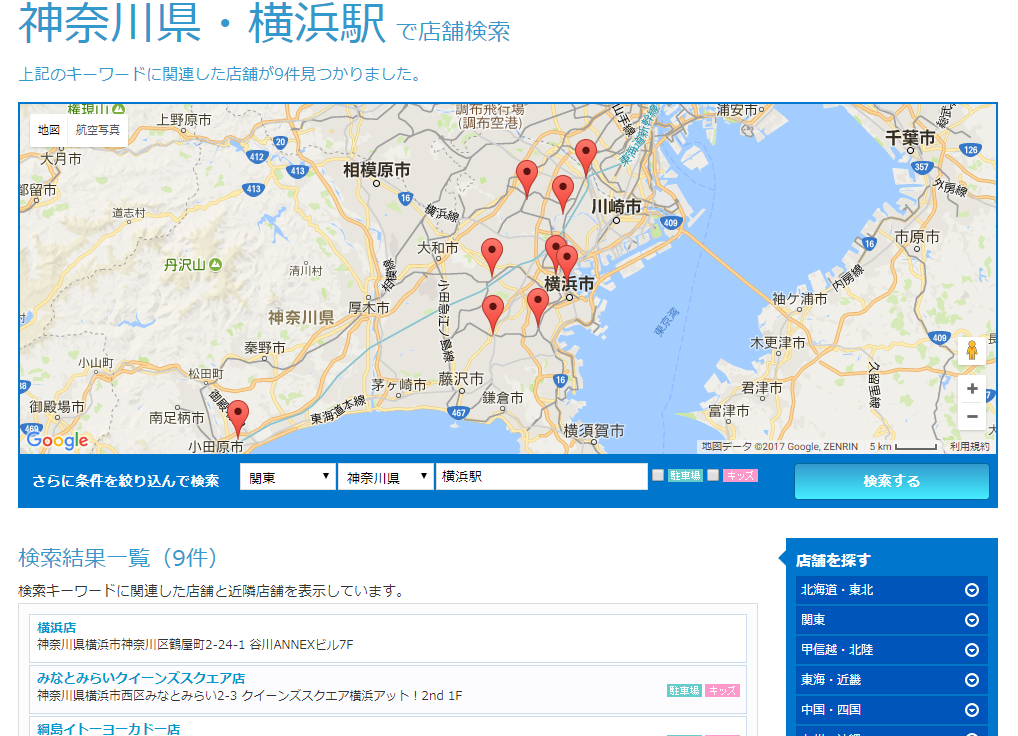
Task: Click 利用規約 link on map
Action: click(969, 447)
